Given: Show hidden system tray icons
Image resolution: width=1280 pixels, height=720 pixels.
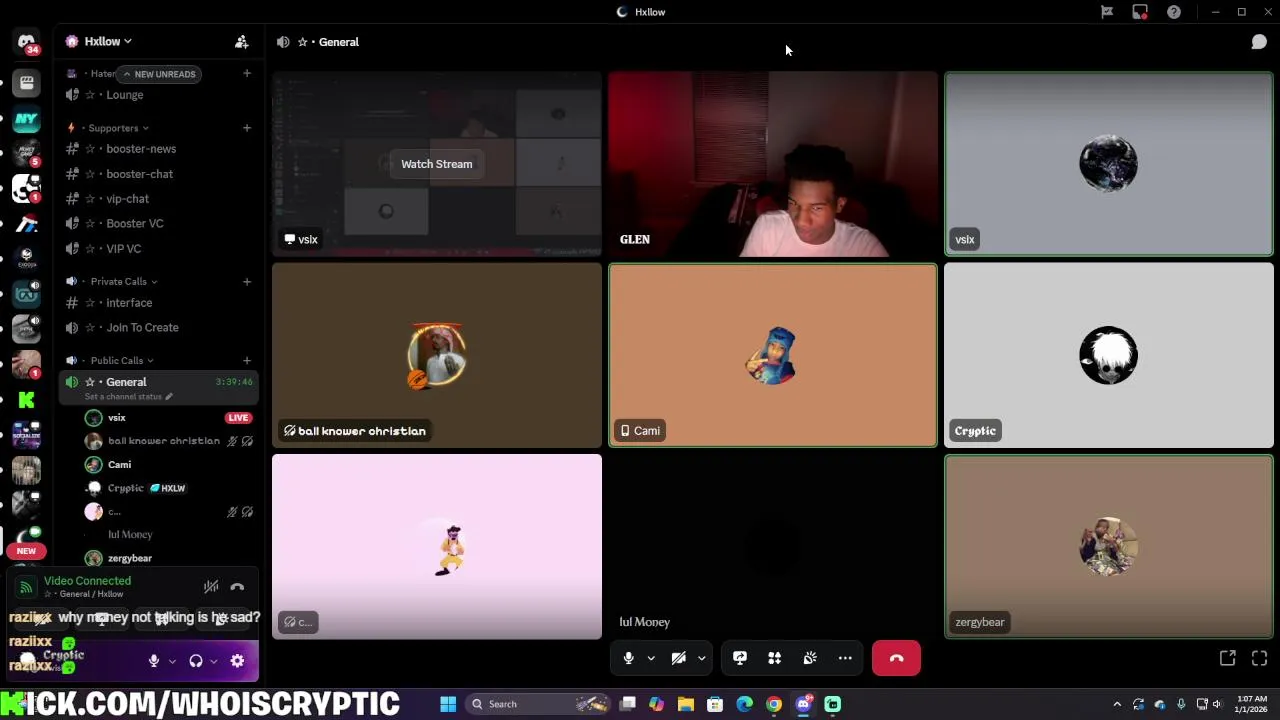Looking at the screenshot, I should pyautogui.click(x=1117, y=704).
